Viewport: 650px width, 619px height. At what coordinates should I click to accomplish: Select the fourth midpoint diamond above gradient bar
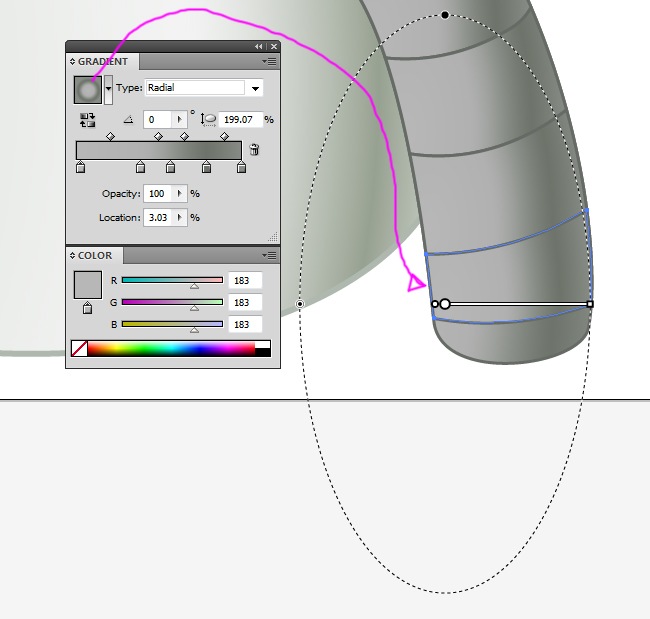coord(224,136)
